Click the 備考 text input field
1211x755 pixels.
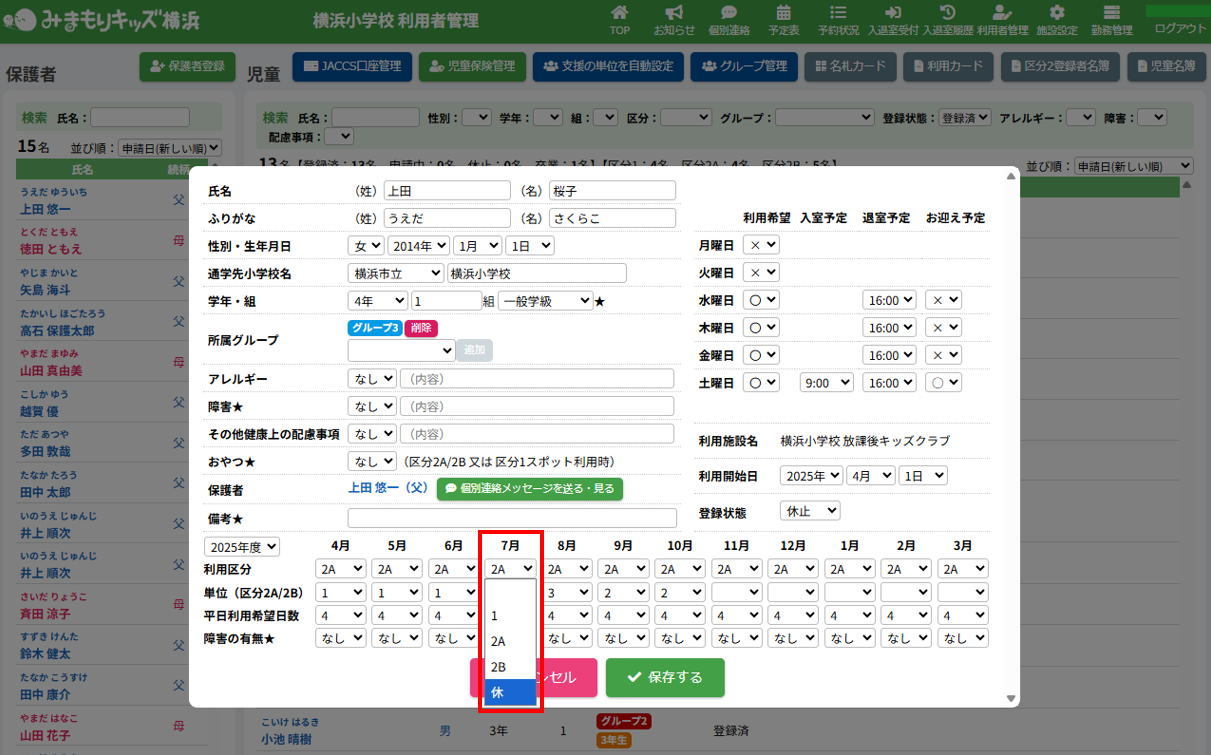tap(512, 518)
